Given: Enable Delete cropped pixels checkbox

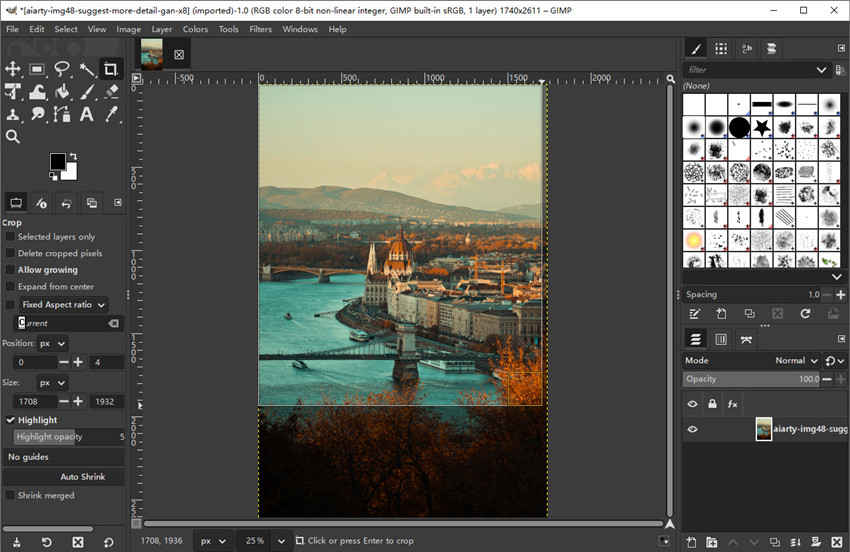Looking at the screenshot, I should tap(10, 253).
